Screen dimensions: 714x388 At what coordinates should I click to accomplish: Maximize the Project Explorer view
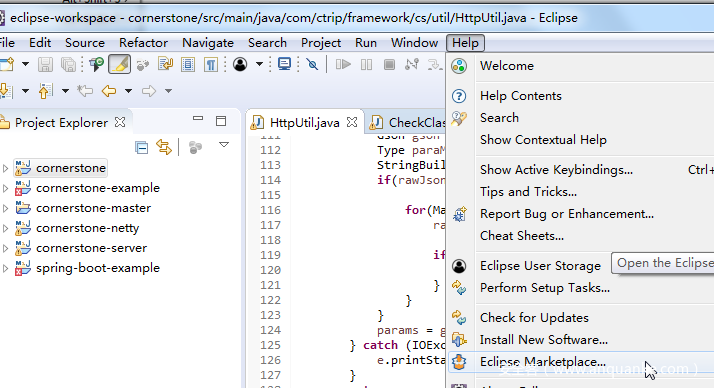221,121
